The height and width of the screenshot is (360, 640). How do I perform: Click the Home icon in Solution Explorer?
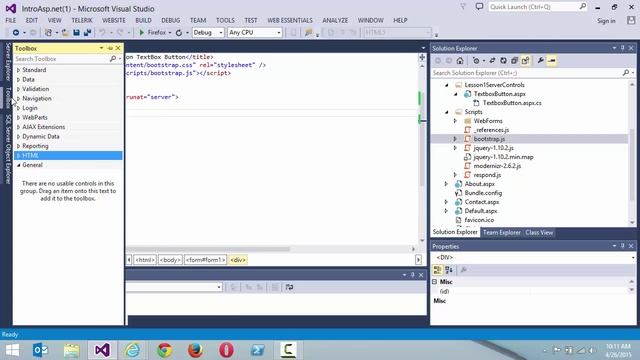460,60
